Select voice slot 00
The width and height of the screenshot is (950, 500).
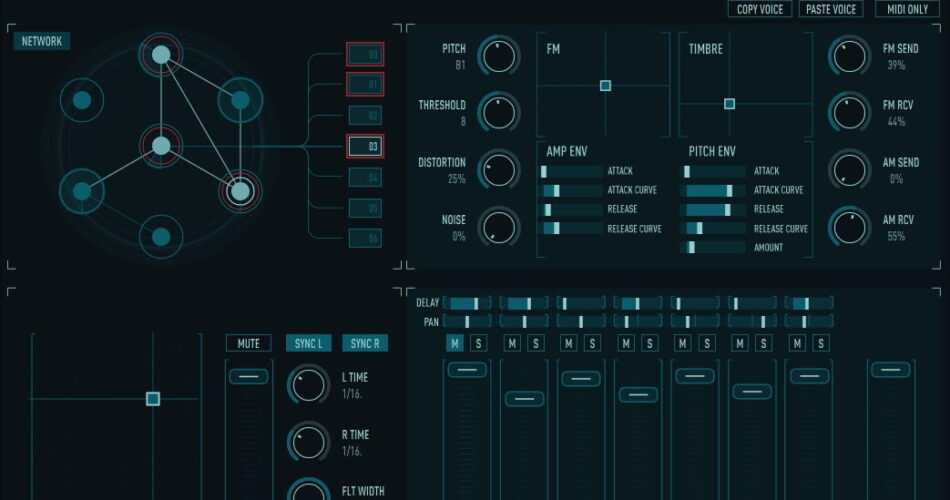tap(365, 55)
